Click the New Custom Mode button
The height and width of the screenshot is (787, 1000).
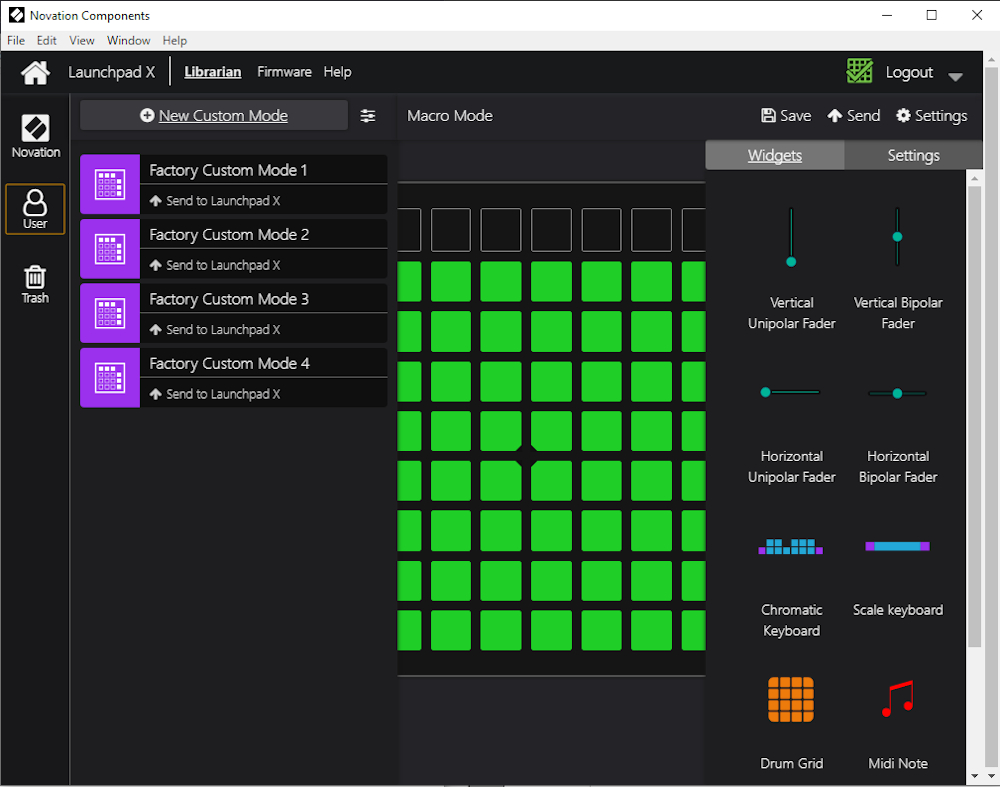point(214,116)
